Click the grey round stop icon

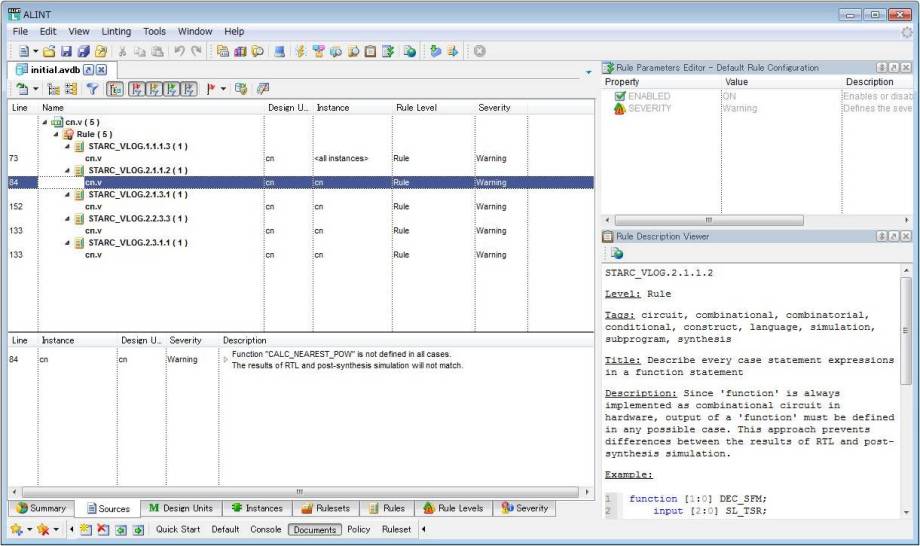coord(479,52)
